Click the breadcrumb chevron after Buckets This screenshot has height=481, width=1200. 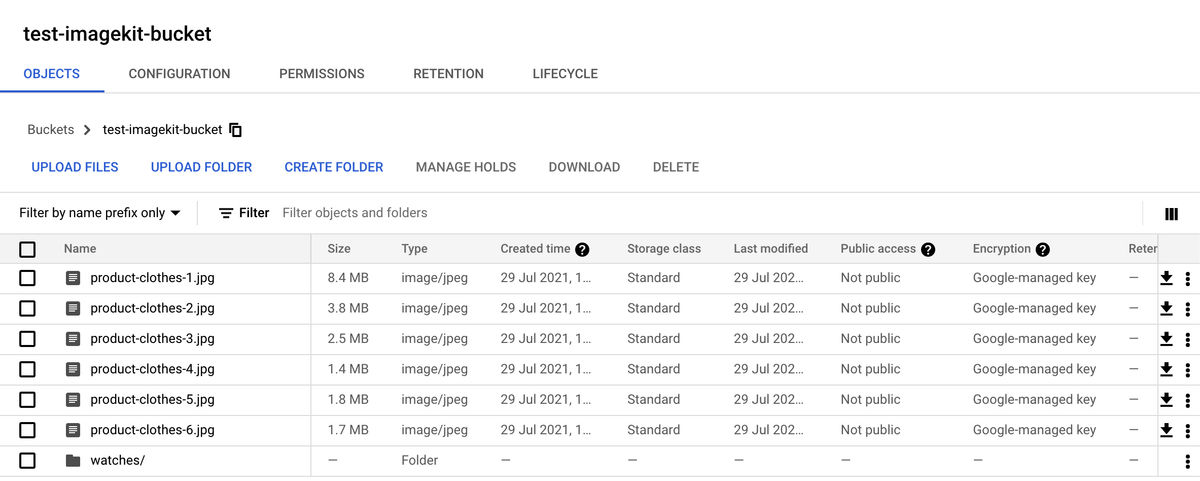(x=88, y=130)
